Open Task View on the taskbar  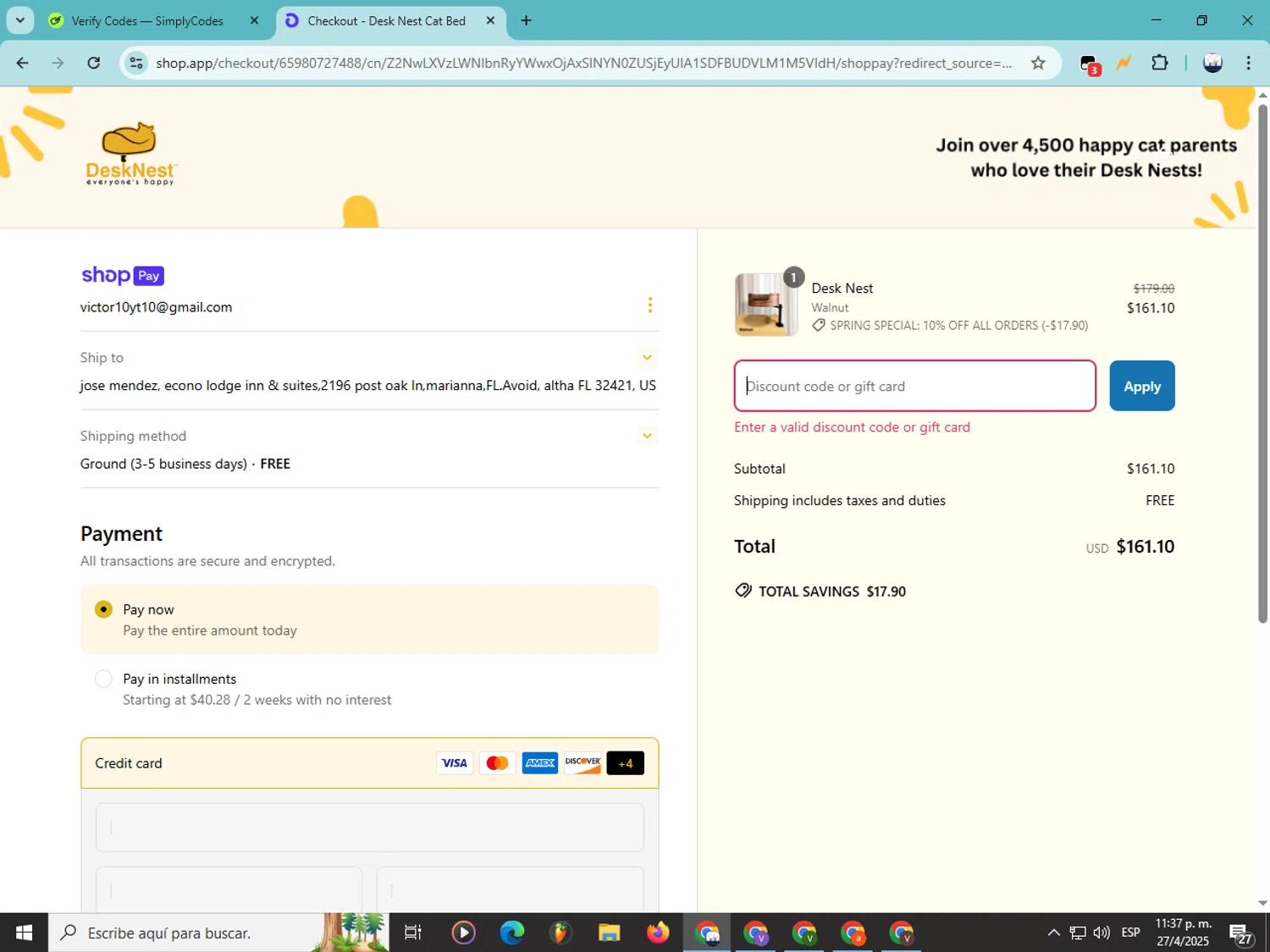click(x=413, y=933)
